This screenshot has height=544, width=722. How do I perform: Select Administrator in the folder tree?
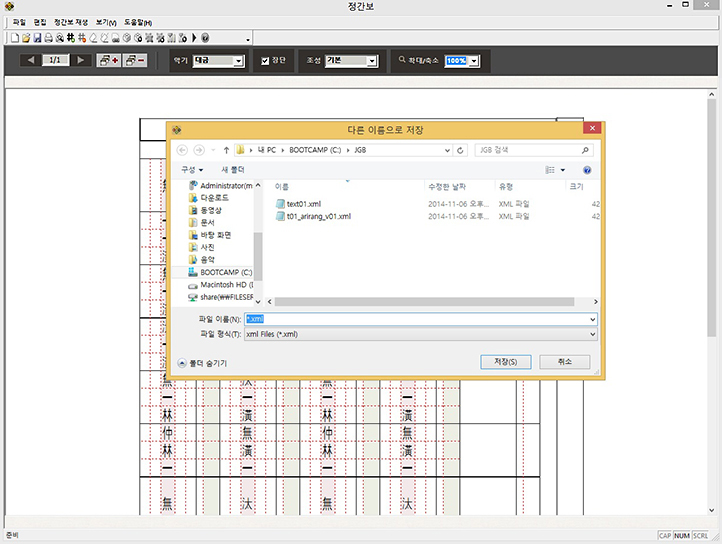221,186
